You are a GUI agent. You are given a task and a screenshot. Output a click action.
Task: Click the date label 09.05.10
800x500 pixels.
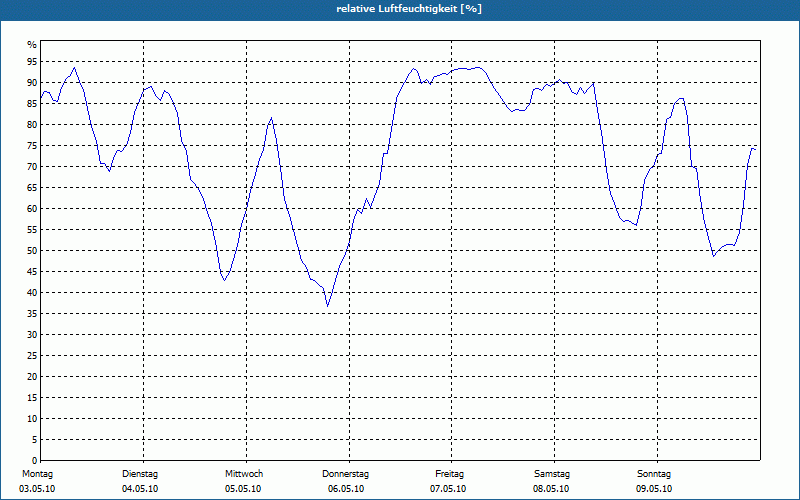(x=654, y=489)
